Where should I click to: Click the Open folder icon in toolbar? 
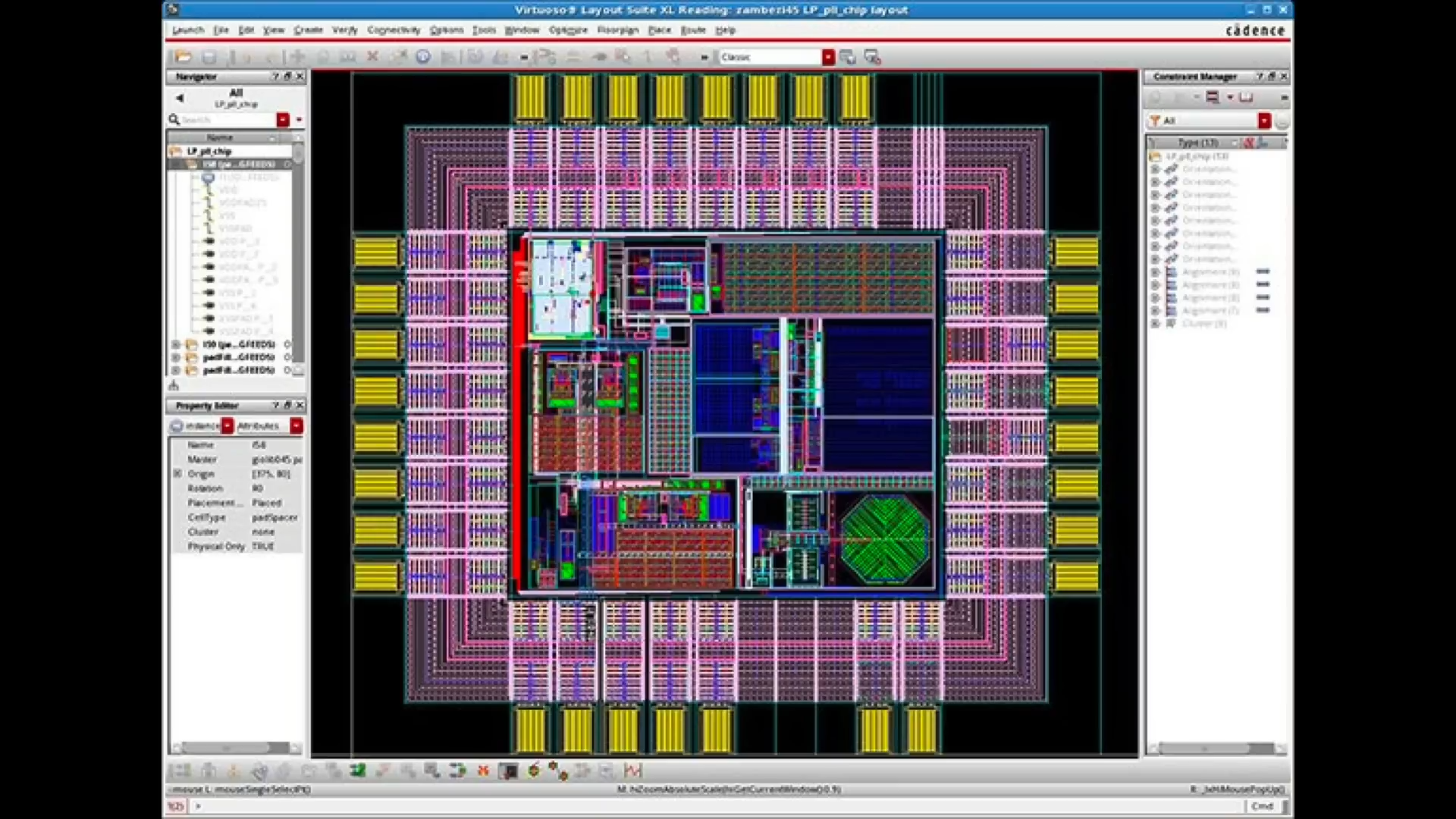182,57
